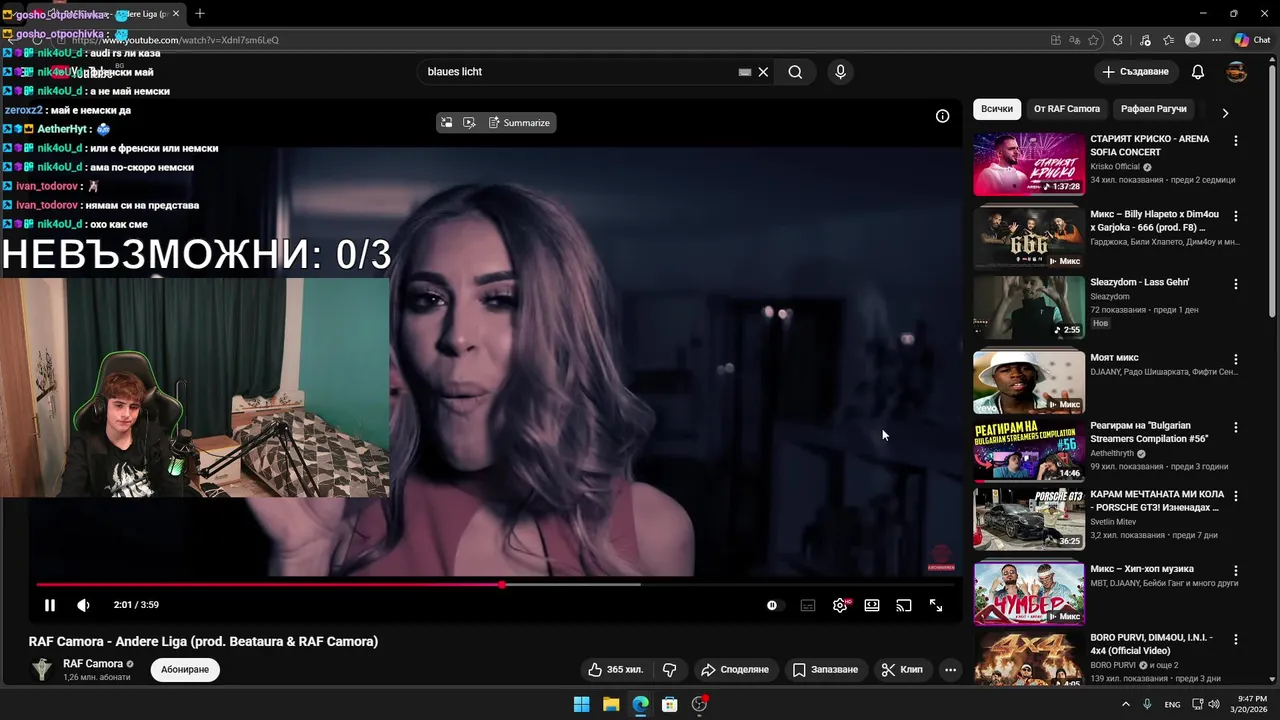Subscribe using the Абониране button
Screen dimensions: 1280x720
click(x=185, y=669)
